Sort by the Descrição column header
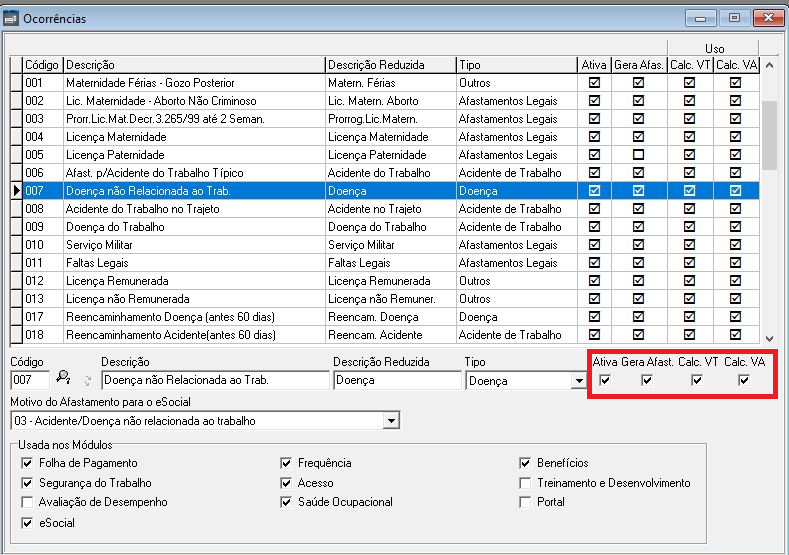Image resolution: width=789 pixels, height=555 pixels. point(194,65)
